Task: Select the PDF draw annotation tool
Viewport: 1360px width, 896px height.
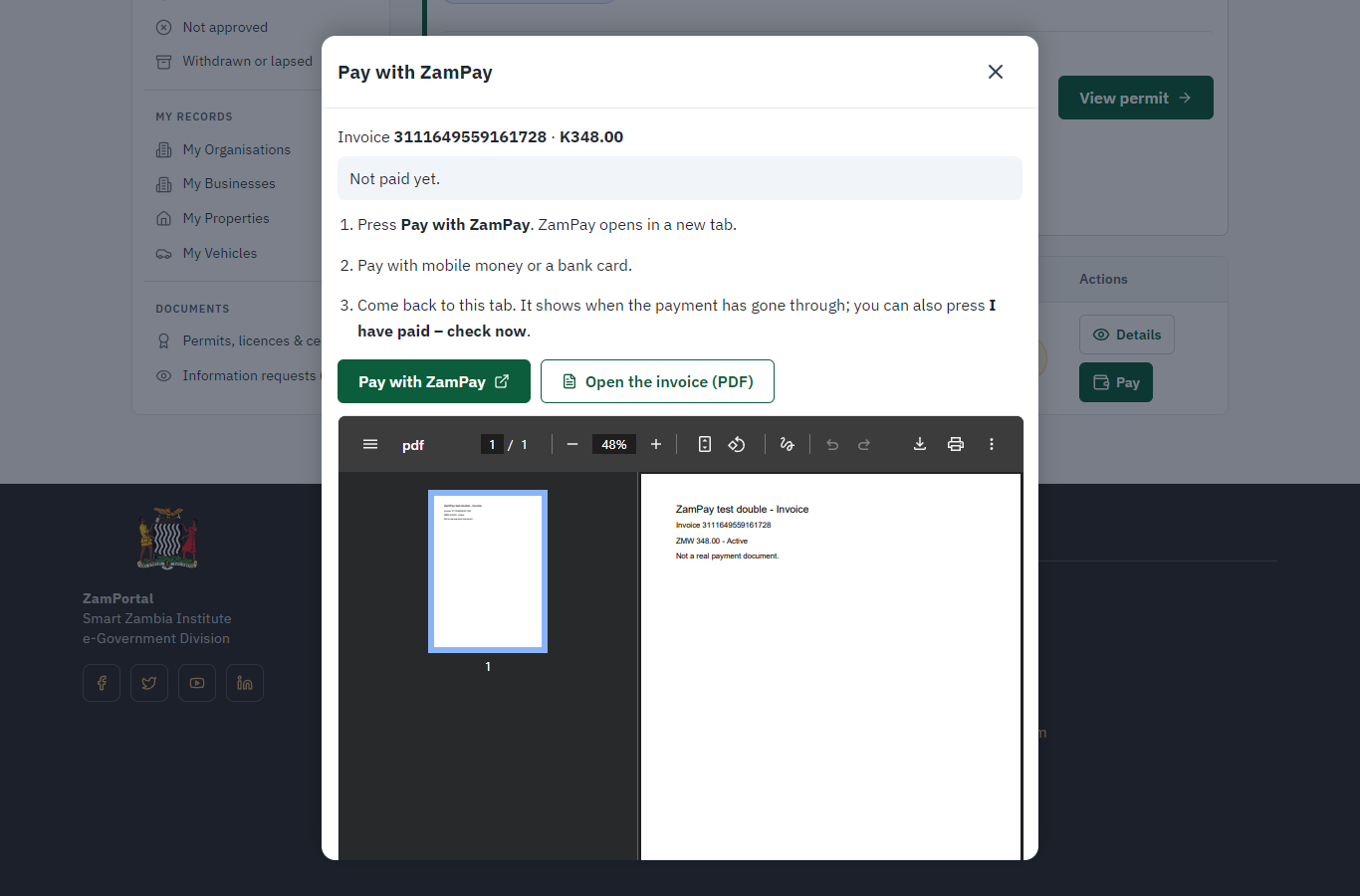Action: pyautogui.click(x=787, y=444)
